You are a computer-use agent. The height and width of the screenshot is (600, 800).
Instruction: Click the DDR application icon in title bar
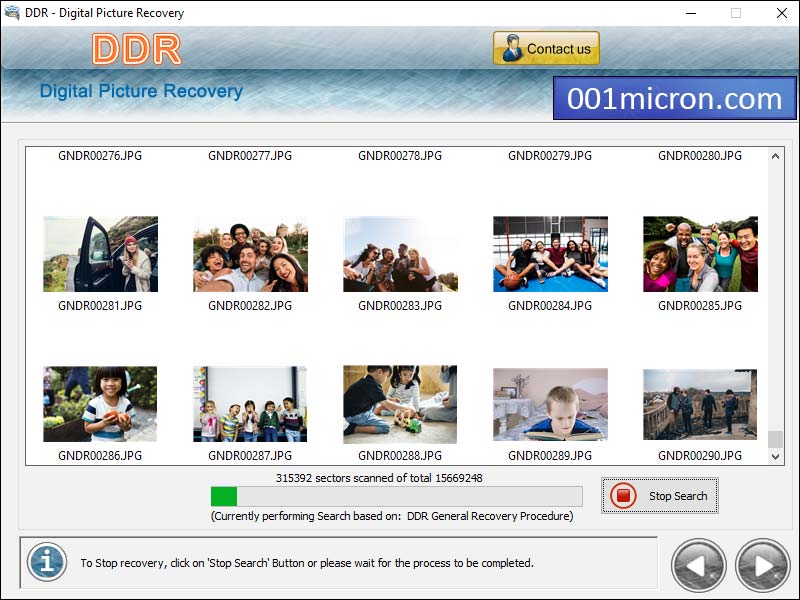pos(12,13)
